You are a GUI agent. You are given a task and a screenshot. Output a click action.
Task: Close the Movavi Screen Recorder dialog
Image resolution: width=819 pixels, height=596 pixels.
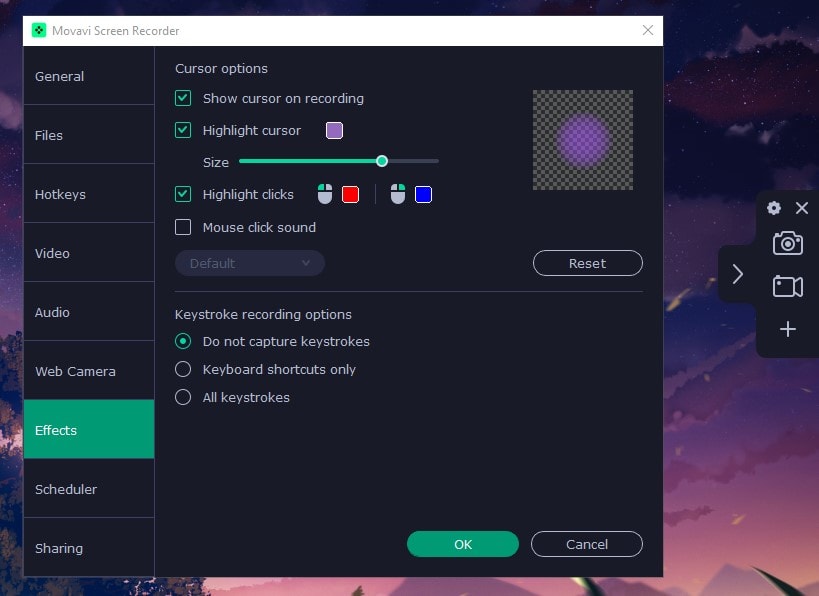click(x=648, y=30)
